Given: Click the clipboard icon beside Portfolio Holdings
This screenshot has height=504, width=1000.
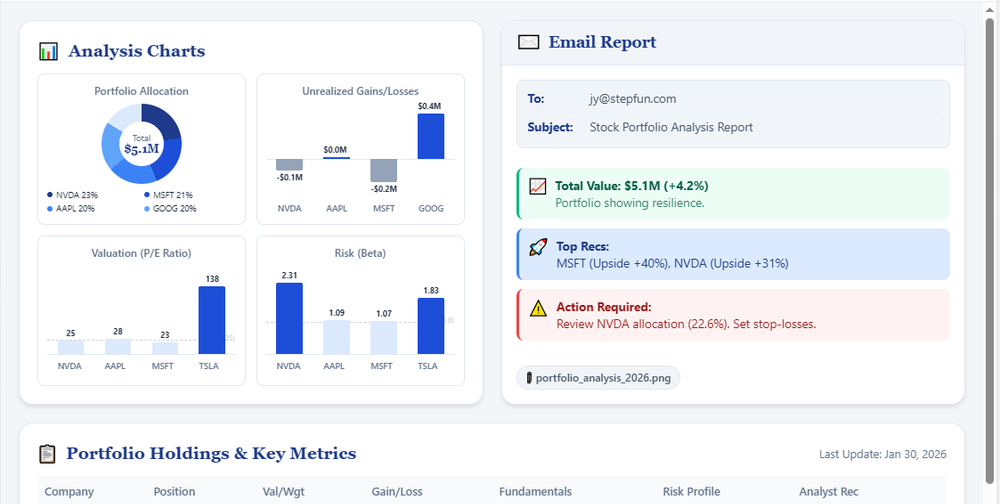Looking at the screenshot, I should pyautogui.click(x=47, y=454).
